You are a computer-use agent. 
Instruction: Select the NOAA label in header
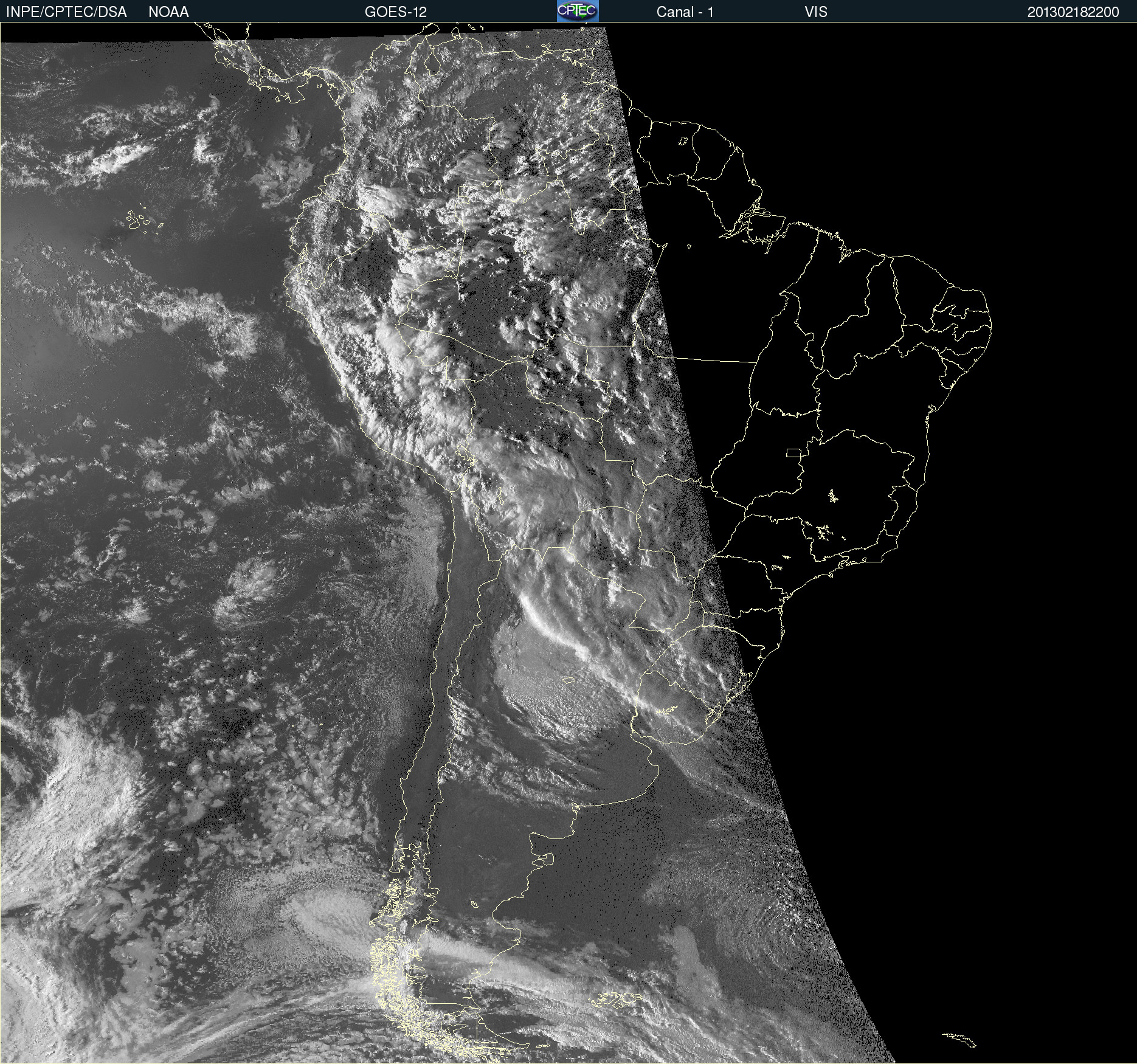(x=168, y=12)
